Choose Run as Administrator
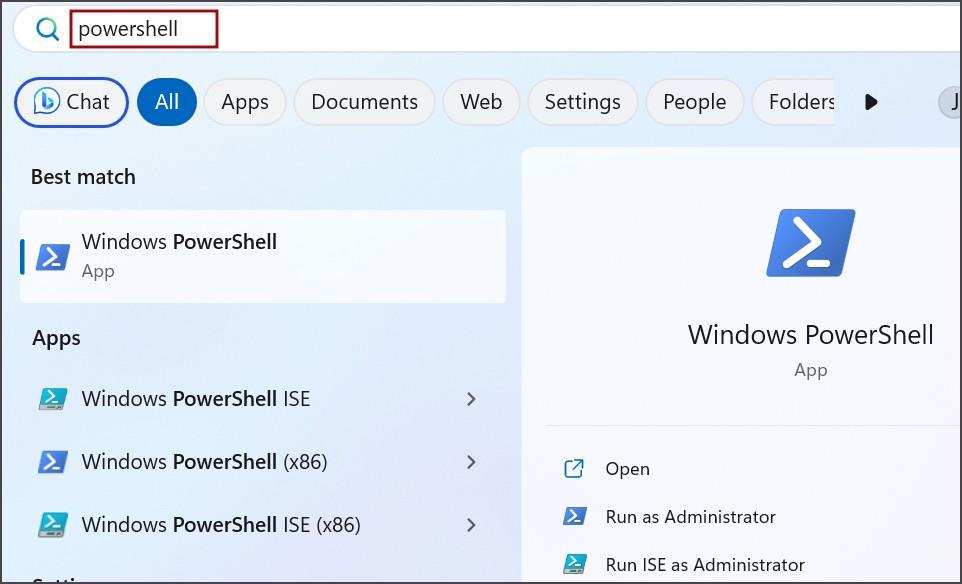Image resolution: width=962 pixels, height=584 pixels. click(x=690, y=517)
